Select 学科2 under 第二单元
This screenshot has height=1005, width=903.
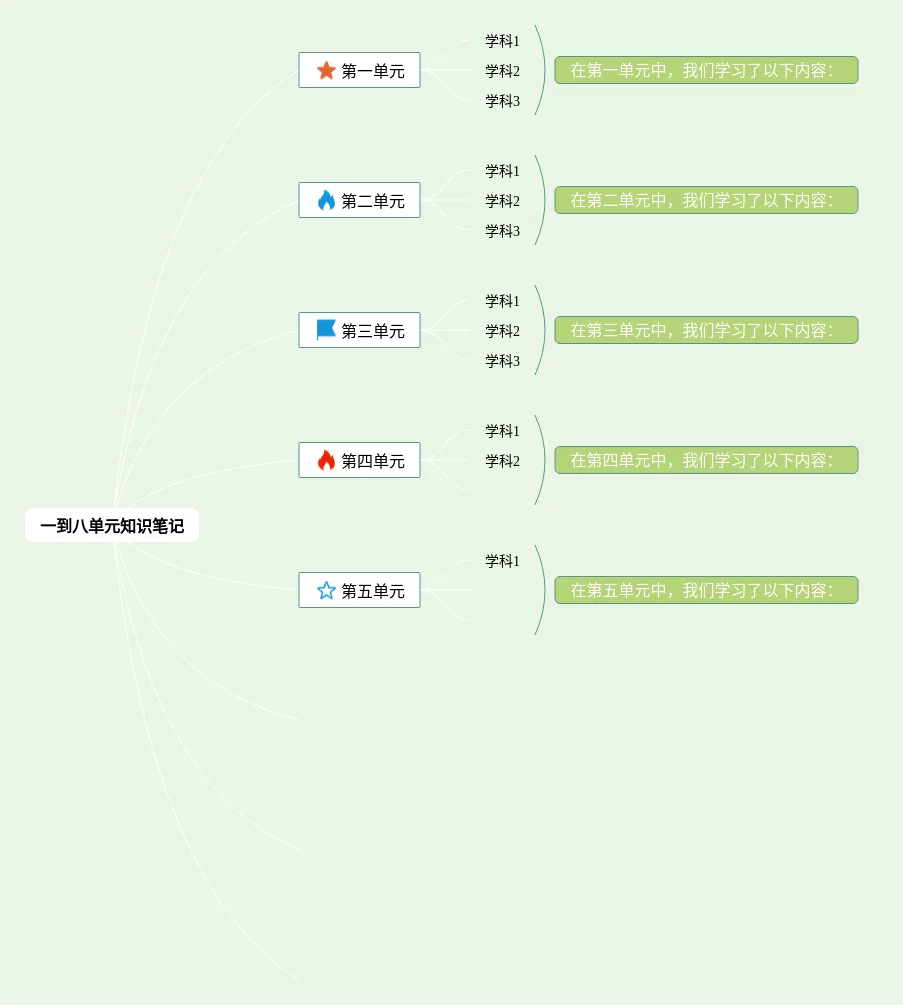[502, 201]
